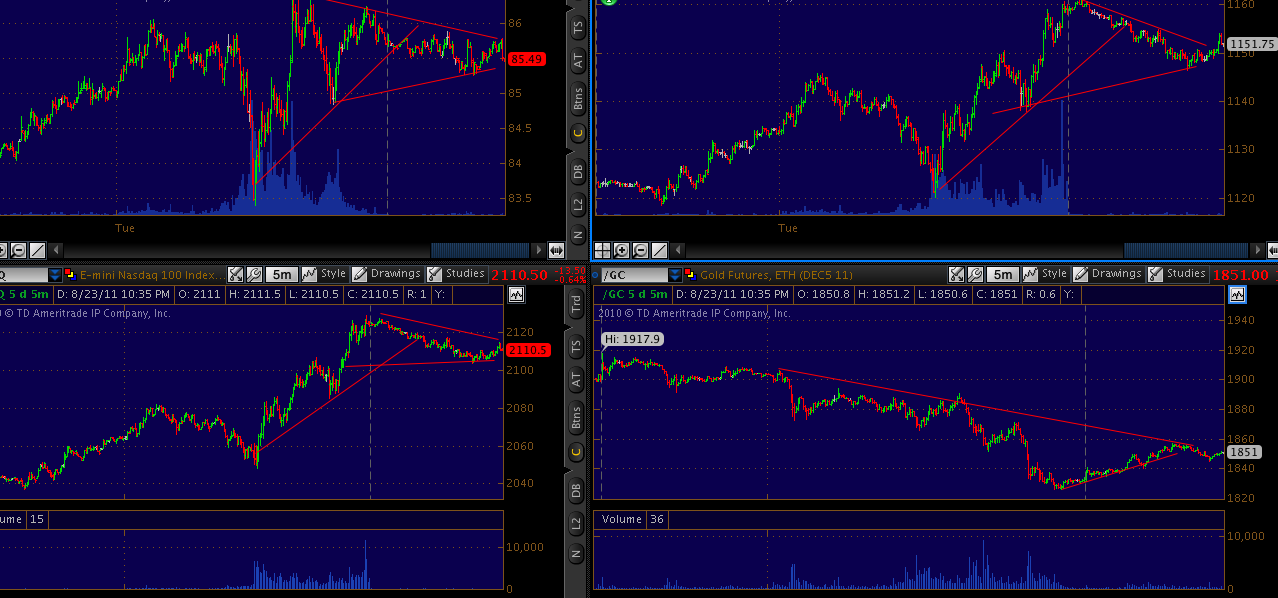Open the Style menu on the Nasdaq chart

[325, 274]
